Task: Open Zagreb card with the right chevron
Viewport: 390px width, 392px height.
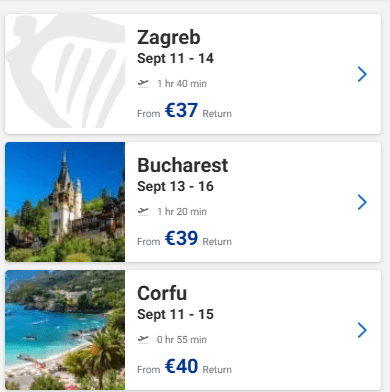Action: coord(362,74)
